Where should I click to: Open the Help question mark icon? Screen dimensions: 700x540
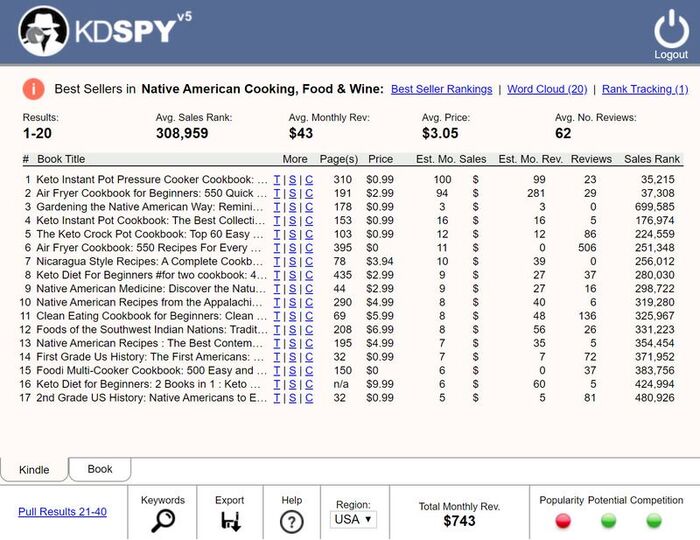(x=292, y=521)
